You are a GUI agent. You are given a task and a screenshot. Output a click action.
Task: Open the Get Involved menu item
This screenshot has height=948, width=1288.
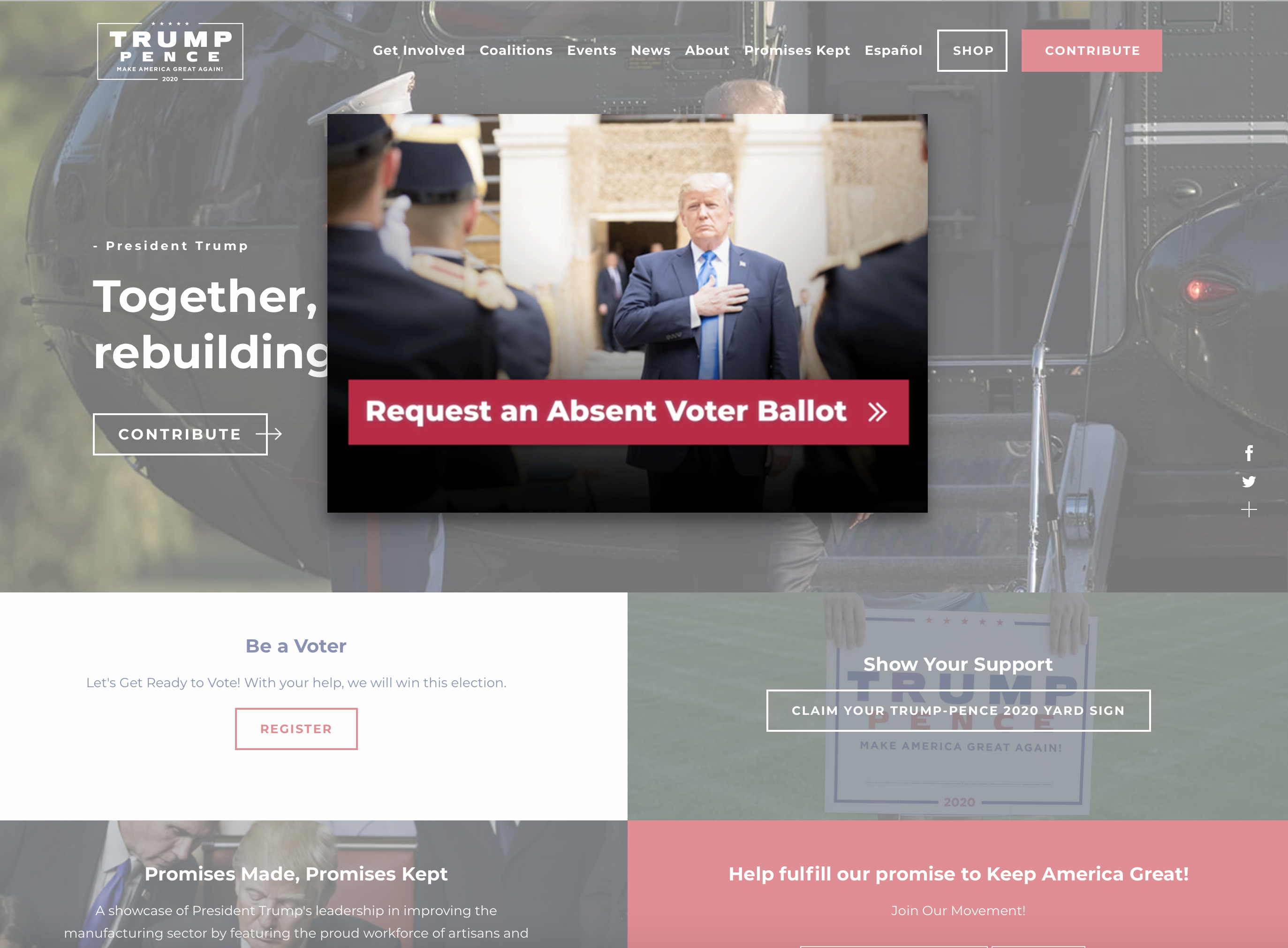(x=417, y=50)
